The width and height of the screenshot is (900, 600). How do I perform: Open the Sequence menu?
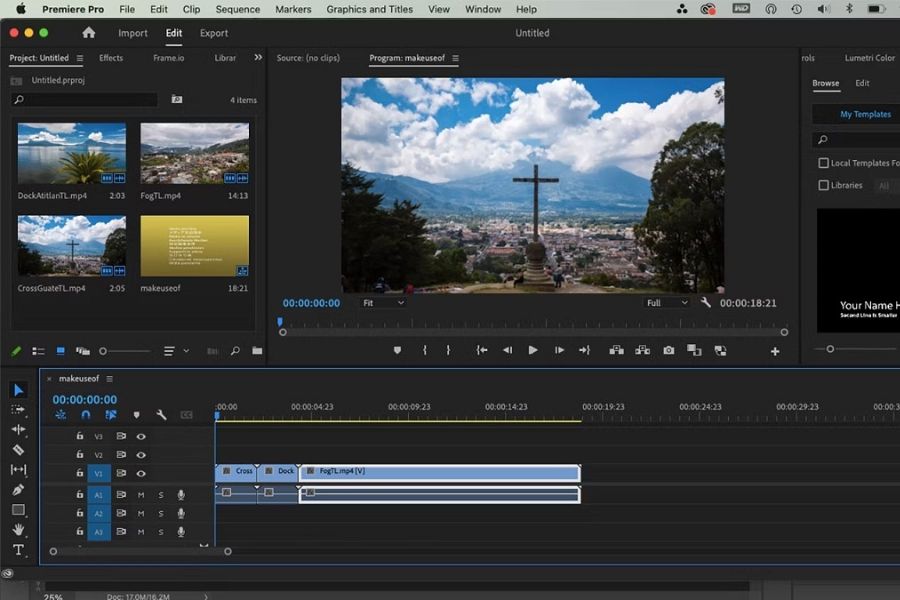pyautogui.click(x=238, y=9)
